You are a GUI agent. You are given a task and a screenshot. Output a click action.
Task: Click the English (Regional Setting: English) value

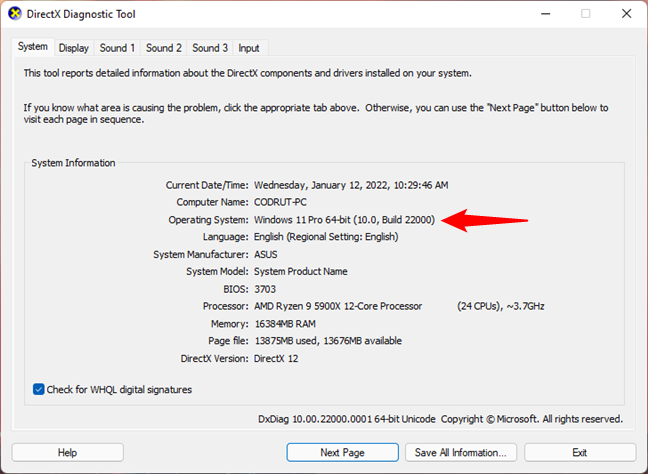[x=326, y=237]
